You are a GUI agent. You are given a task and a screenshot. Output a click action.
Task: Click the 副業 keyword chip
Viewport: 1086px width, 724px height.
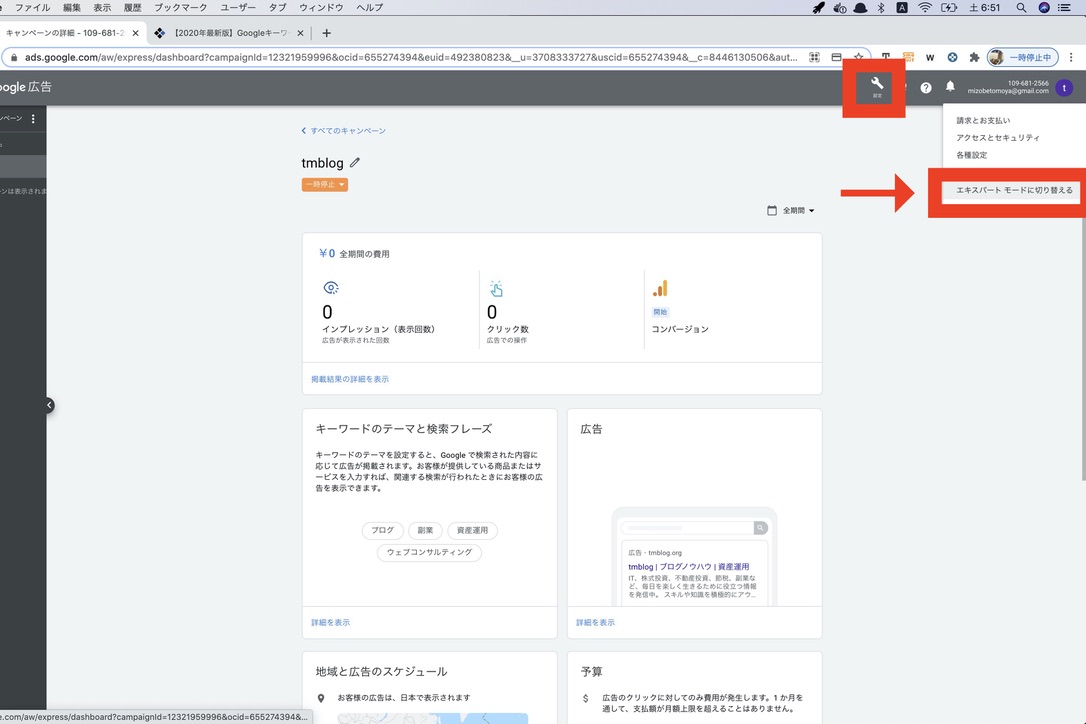[425, 530]
